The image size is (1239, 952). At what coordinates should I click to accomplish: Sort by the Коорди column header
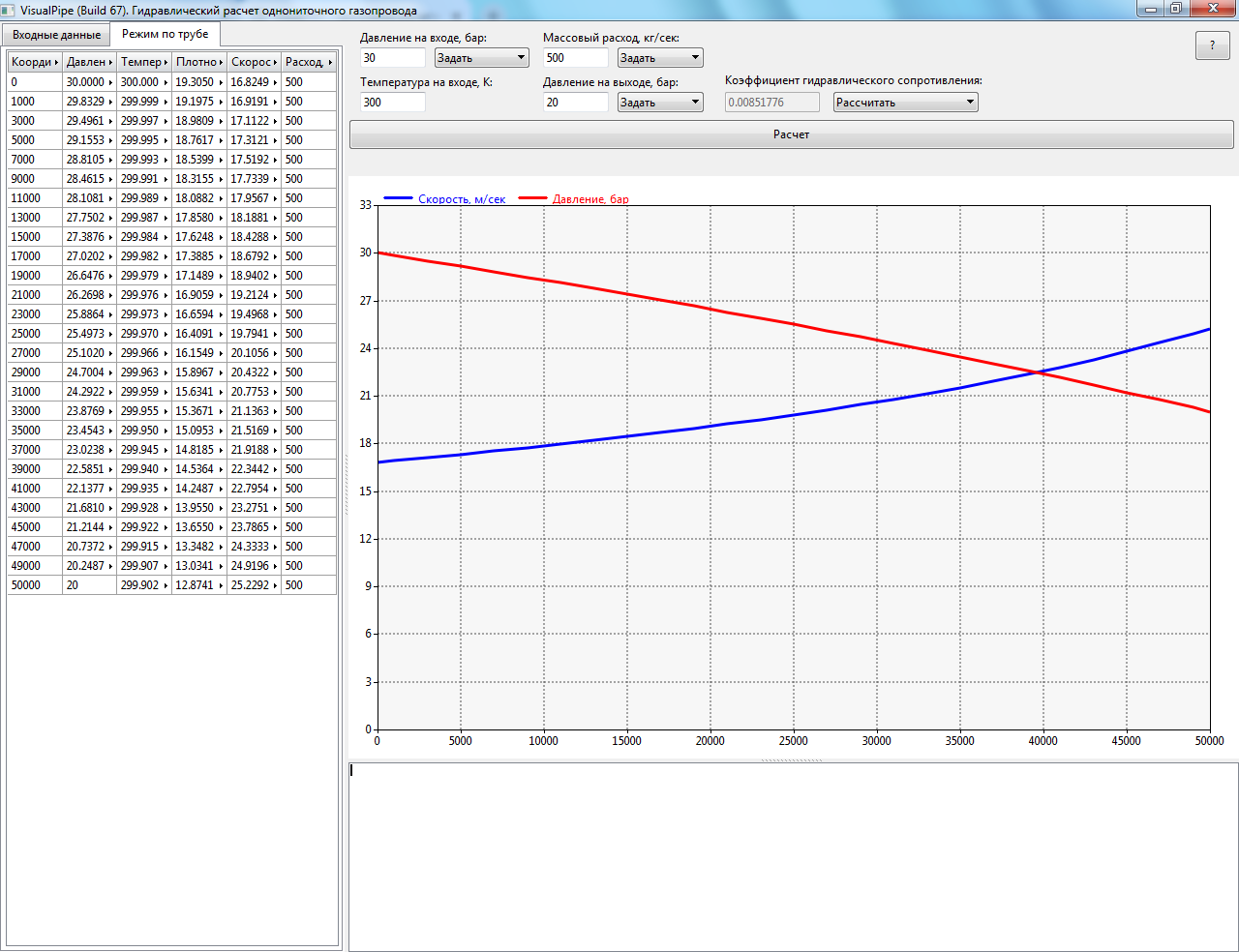35,62
